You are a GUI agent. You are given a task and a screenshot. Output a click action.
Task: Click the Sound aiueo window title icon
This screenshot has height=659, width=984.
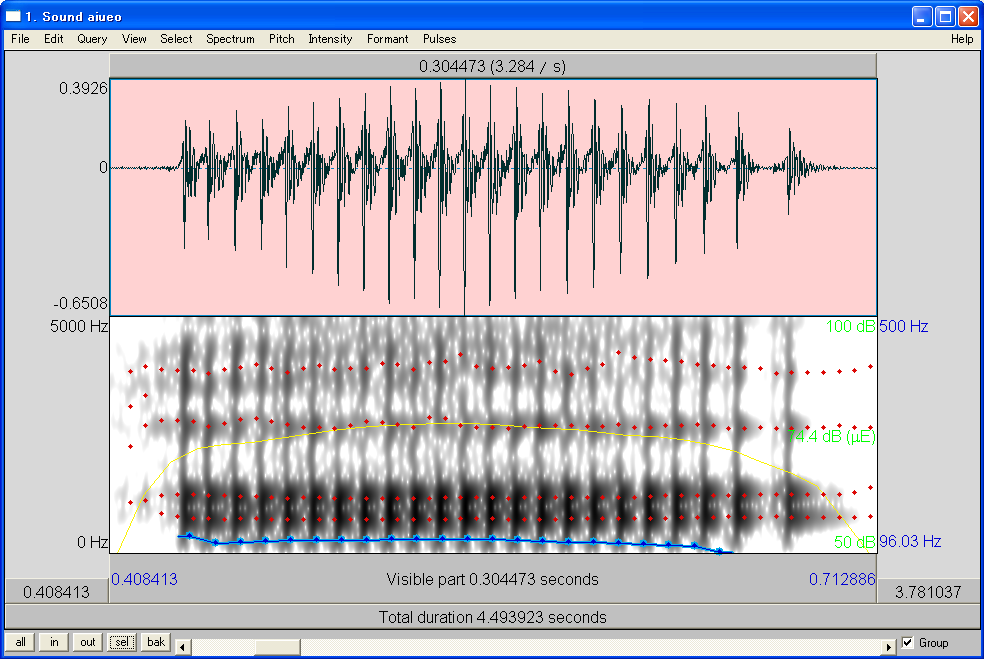click(x=13, y=16)
